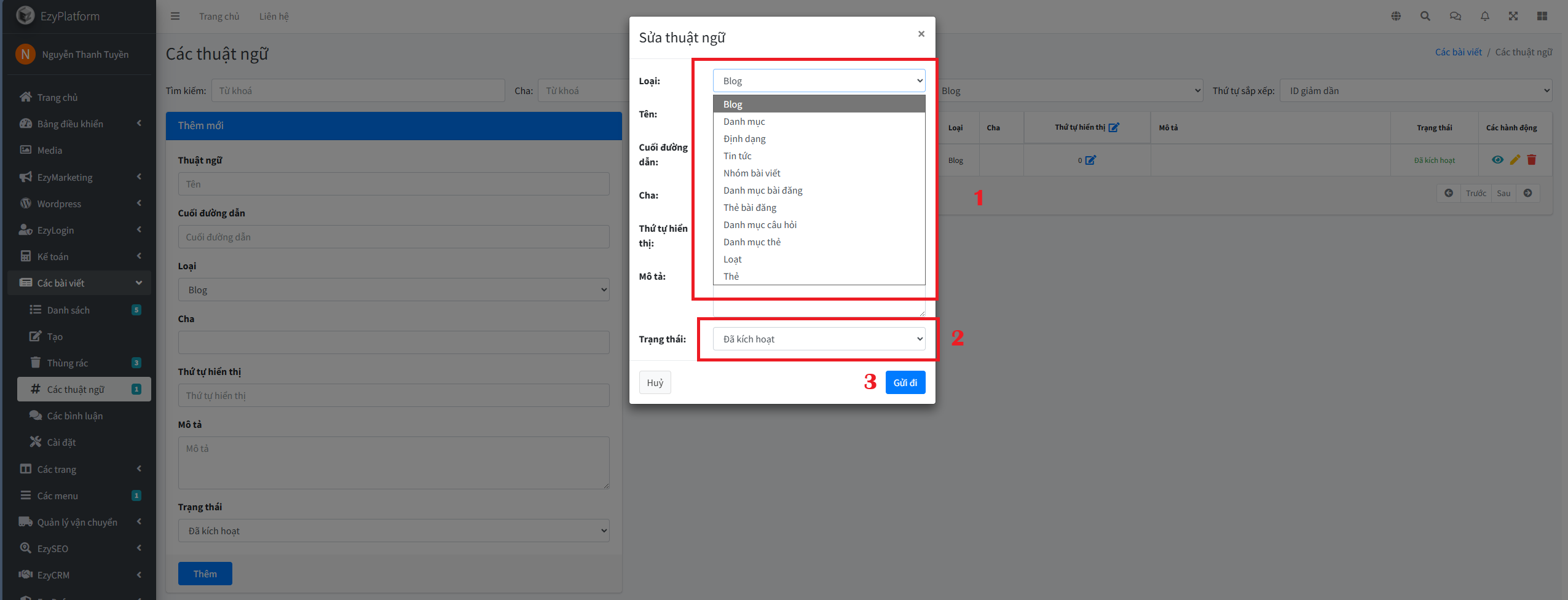The height and width of the screenshot is (600, 1568).
Task: Open the chat messages icon in top bar
Action: pos(1455,16)
